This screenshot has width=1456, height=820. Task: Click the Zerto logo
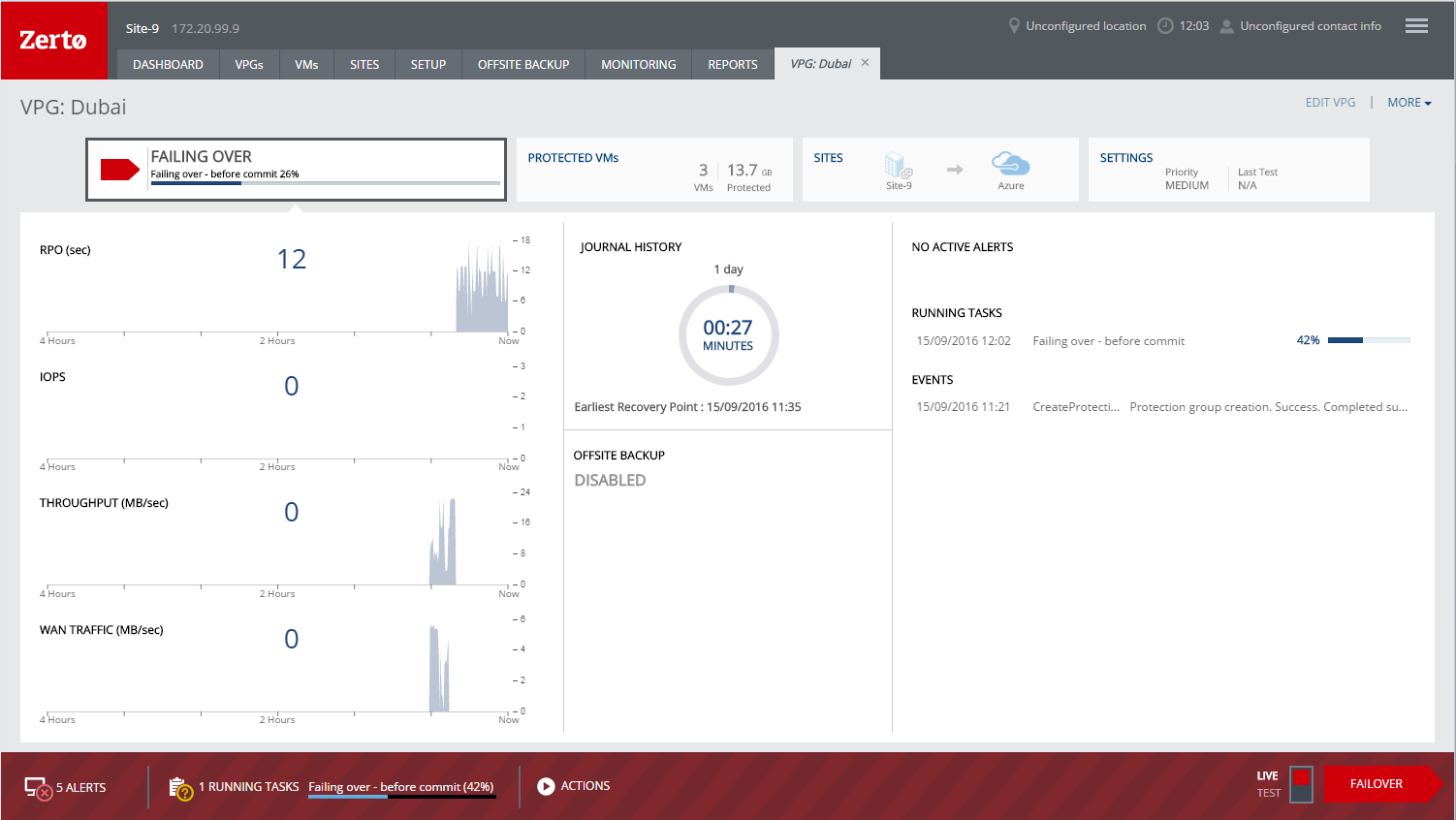(54, 40)
